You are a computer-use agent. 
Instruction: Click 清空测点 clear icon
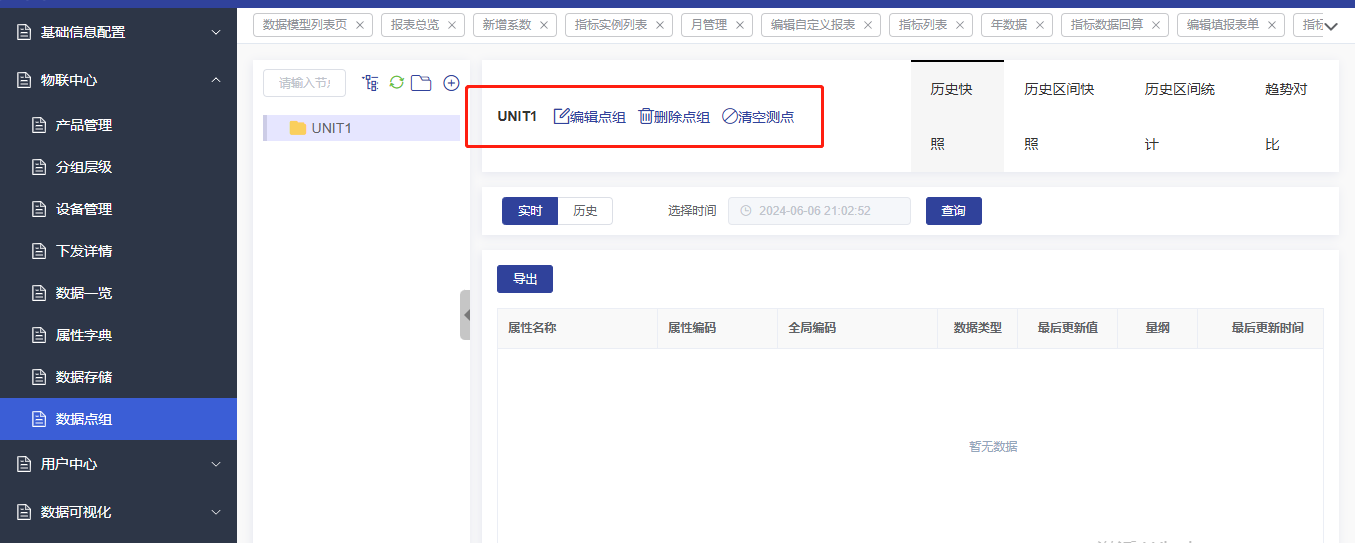730,116
